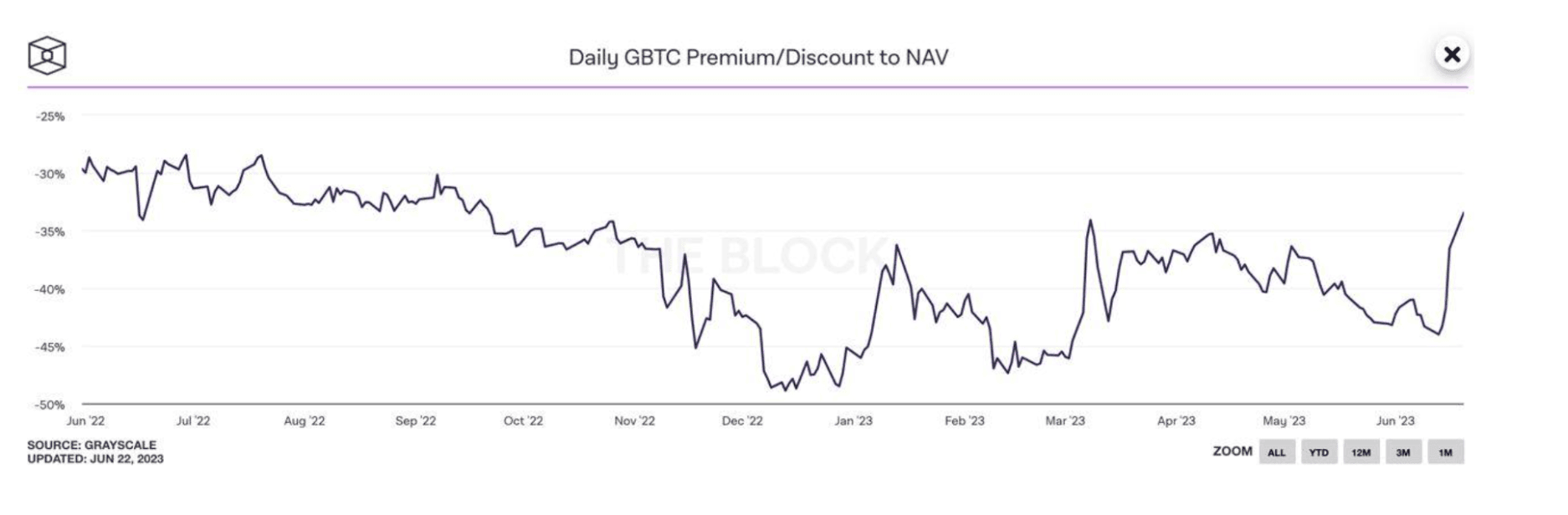Screen dimensions: 1568x515
Task: Click the chart title 'Daily GBTC Premium/Discount to NAV'
Action: click(x=758, y=58)
